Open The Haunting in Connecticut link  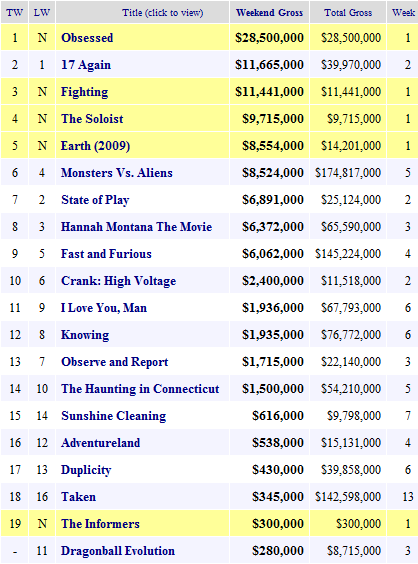tap(140, 389)
